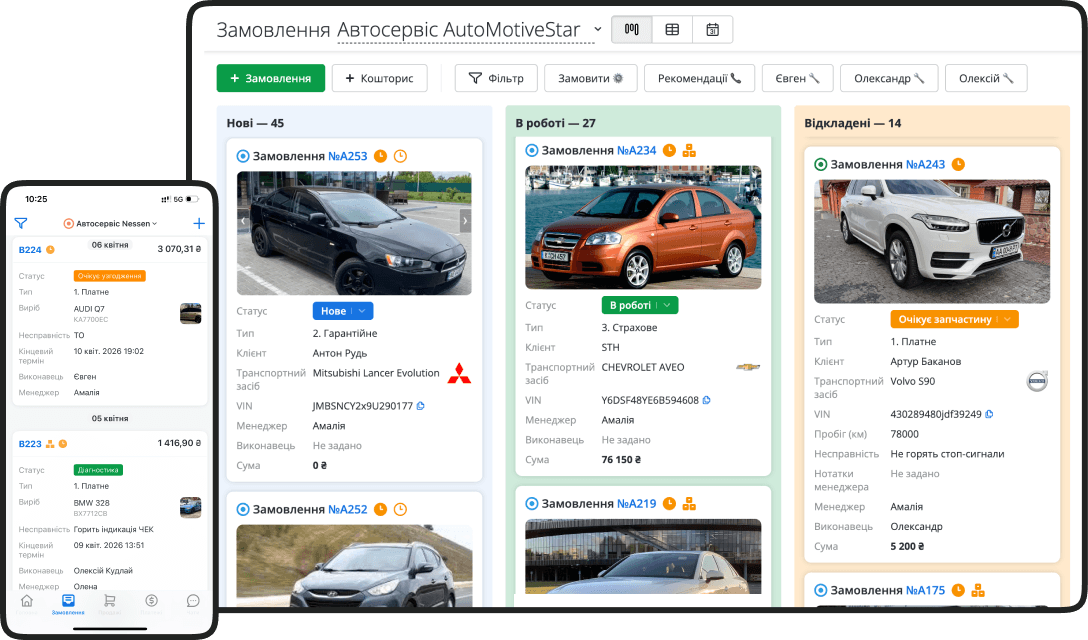This screenshot has width=1088, height=640.
Task: Open the filter icon in the mobile app
Action: coord(21,224)
